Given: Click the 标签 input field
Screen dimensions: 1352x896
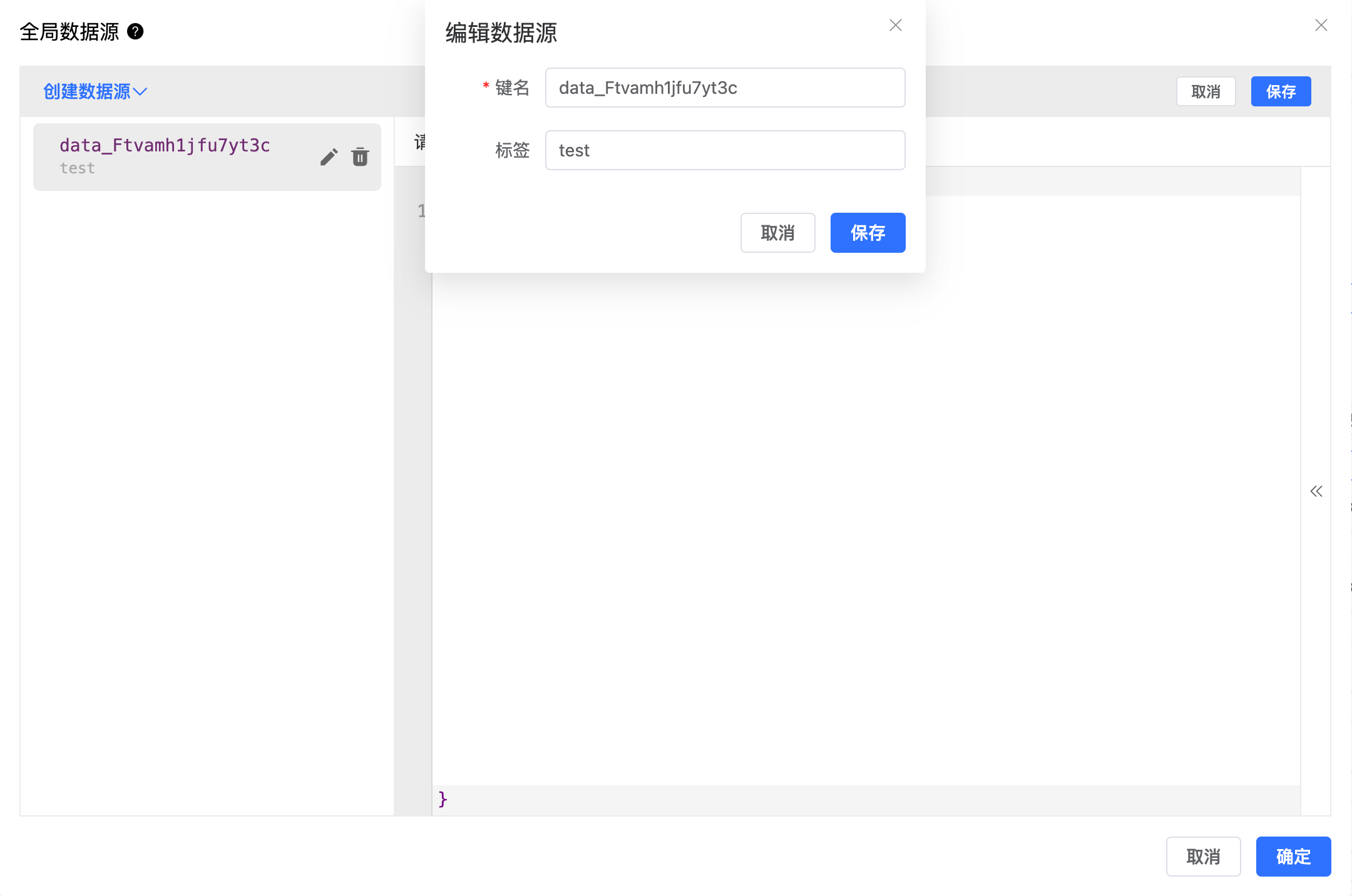Looking at the screenshot, I should click(x=725, y=150).
